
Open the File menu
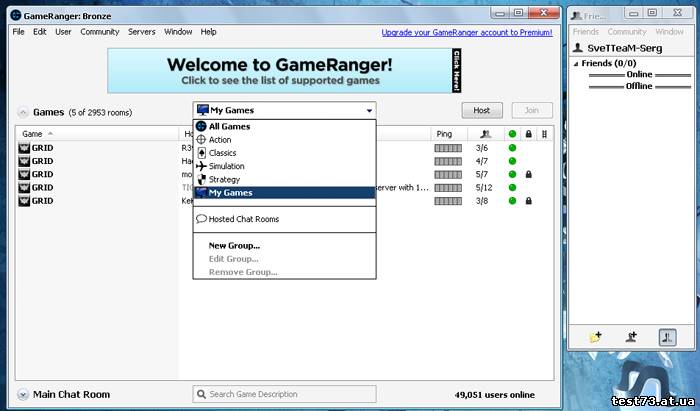tap(18, 32)
